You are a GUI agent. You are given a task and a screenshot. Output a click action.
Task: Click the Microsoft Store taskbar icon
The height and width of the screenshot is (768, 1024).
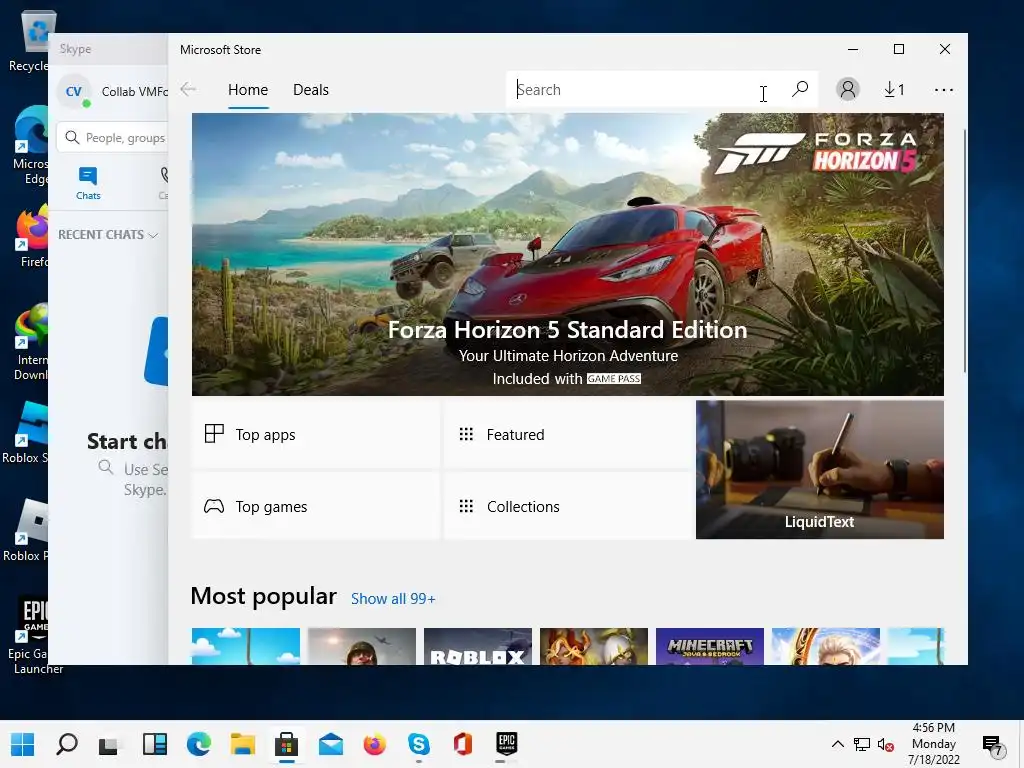point(286,744)
